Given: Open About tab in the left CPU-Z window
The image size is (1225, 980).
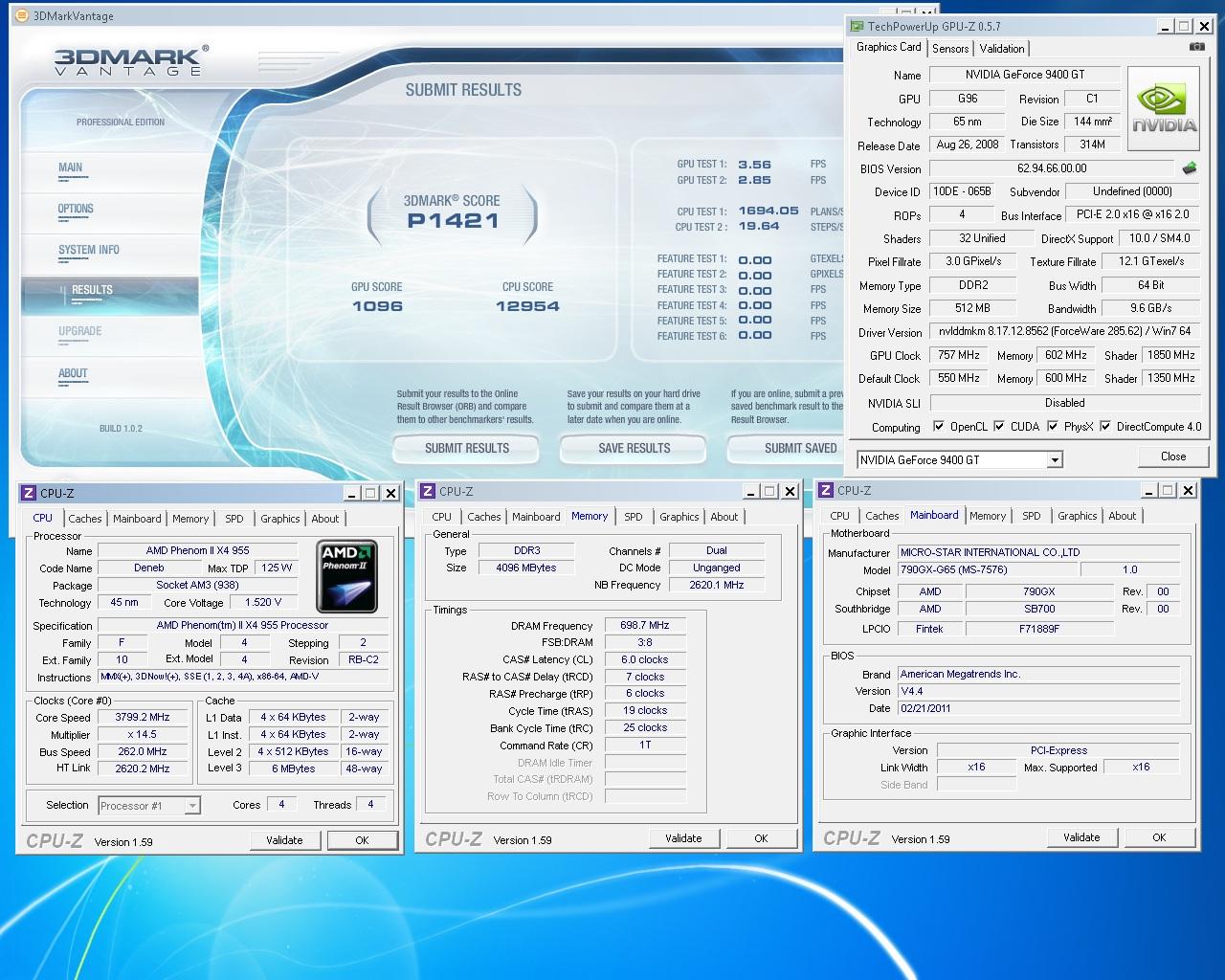Looking at the screenshot, I should [x=325, y=519].
